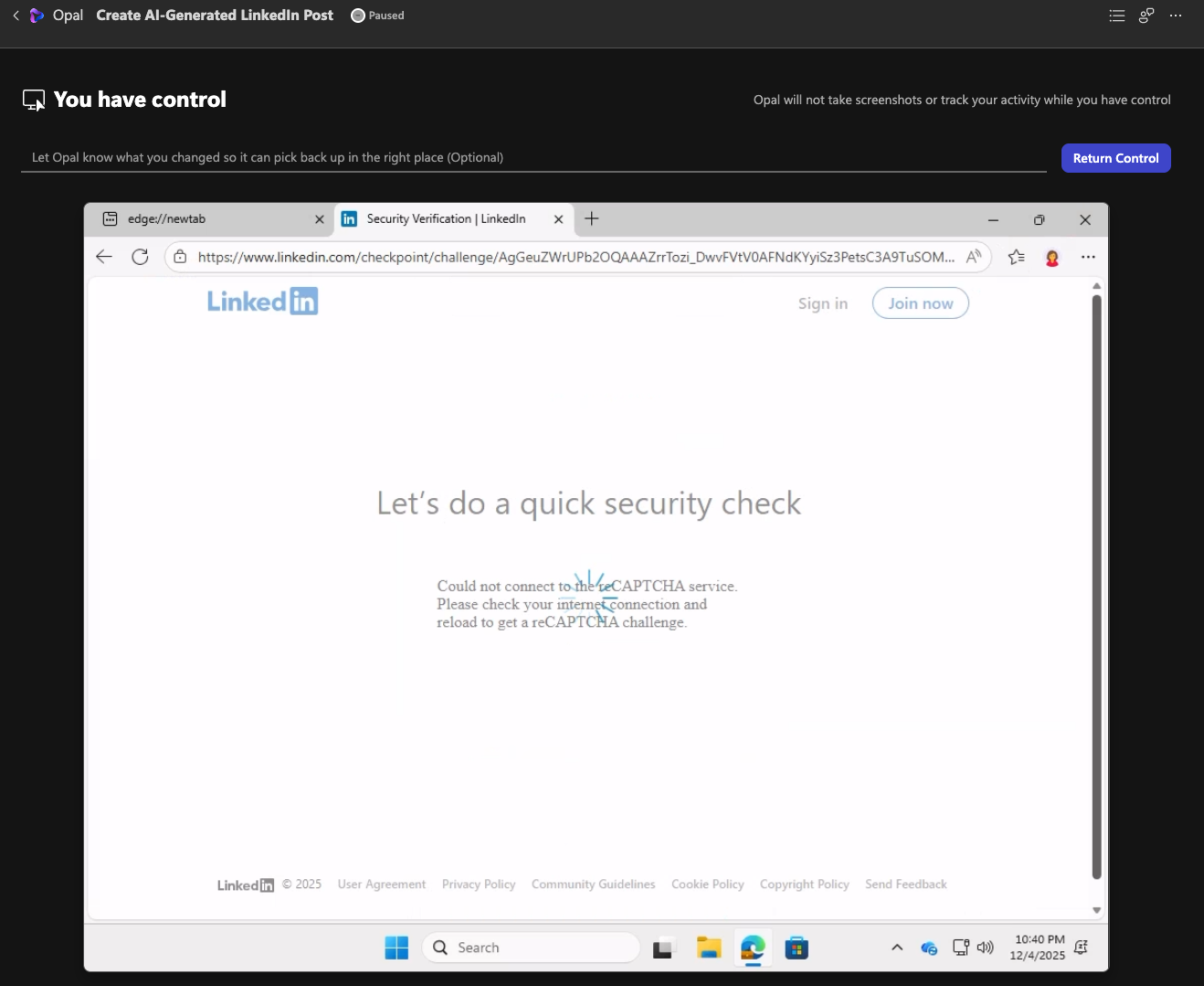
Task: Open a new browser tab with plus
Action: (x=592, y=219)
